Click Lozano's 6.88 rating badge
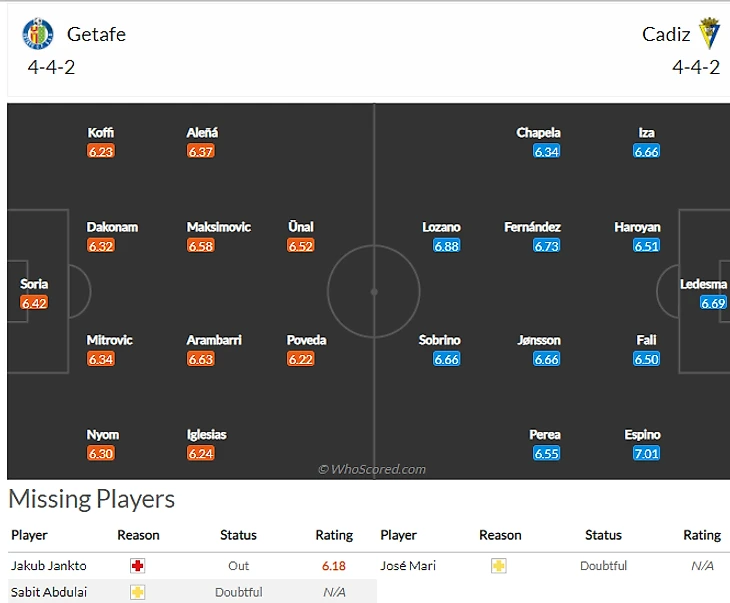This screenshot has width=730, height=603. (446, 246)
